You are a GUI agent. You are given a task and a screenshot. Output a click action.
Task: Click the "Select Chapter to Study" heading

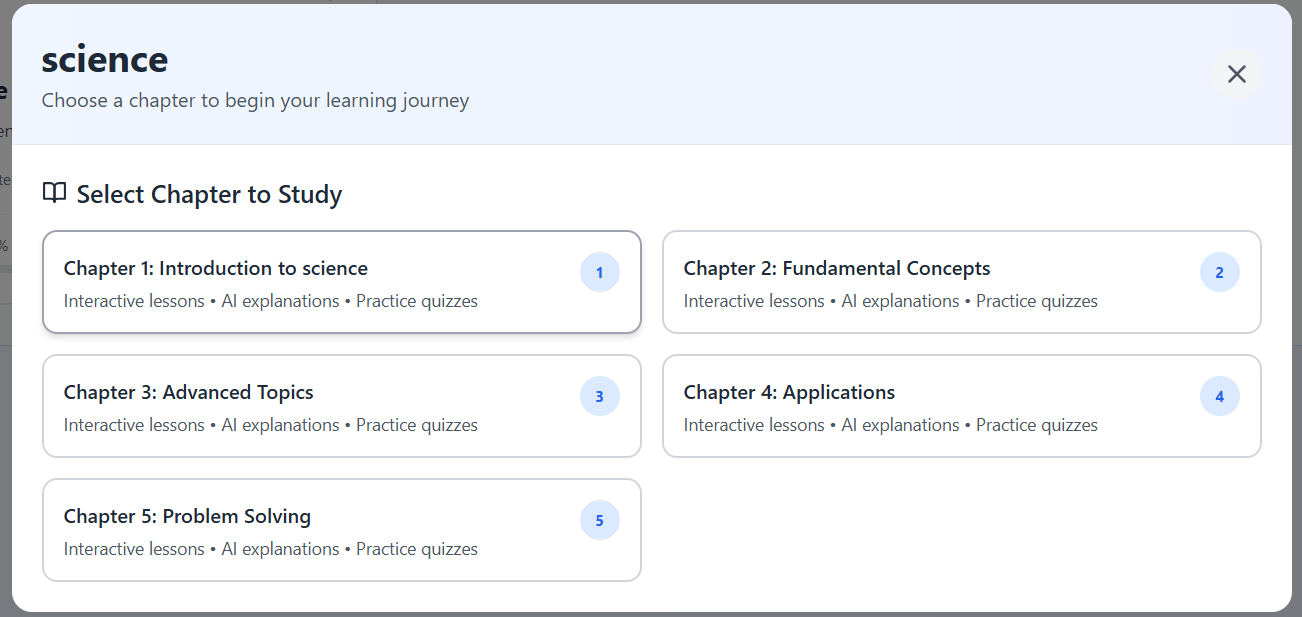[x=209, y=194]
